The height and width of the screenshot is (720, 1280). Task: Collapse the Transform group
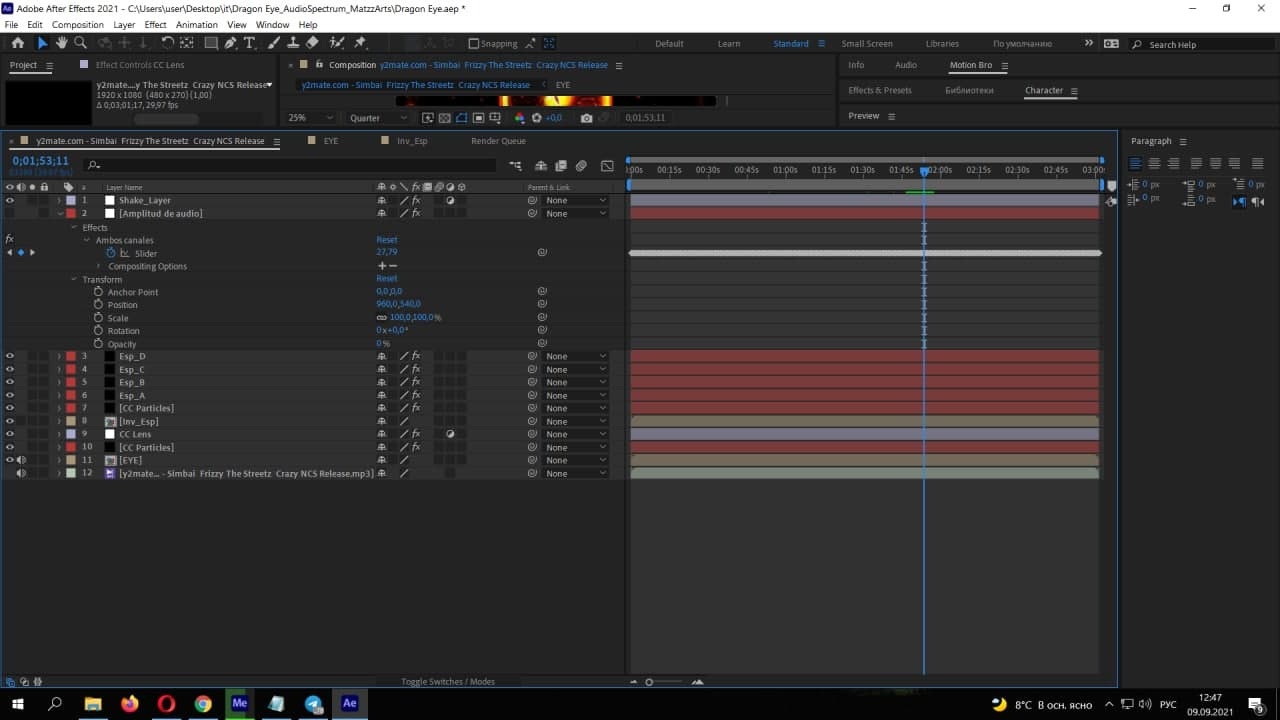coord(74,279)
